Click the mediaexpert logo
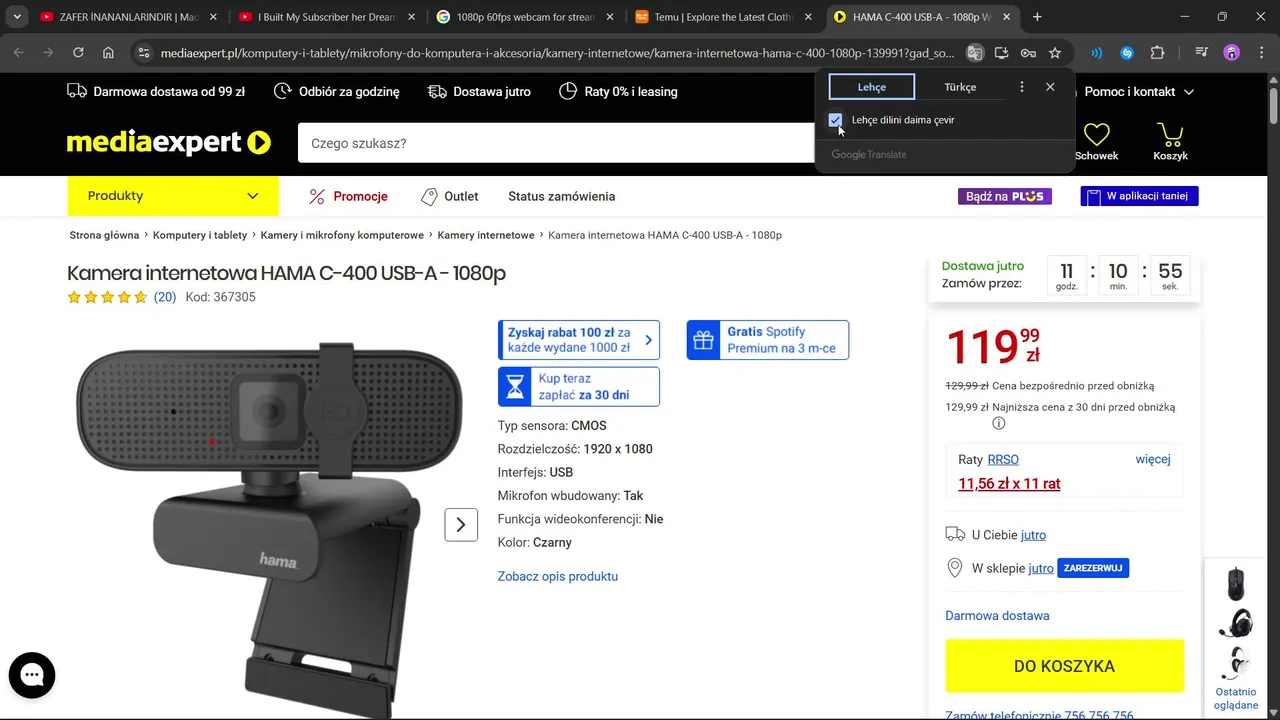This screenshot has height=720, width=1280. coord(169,143)
